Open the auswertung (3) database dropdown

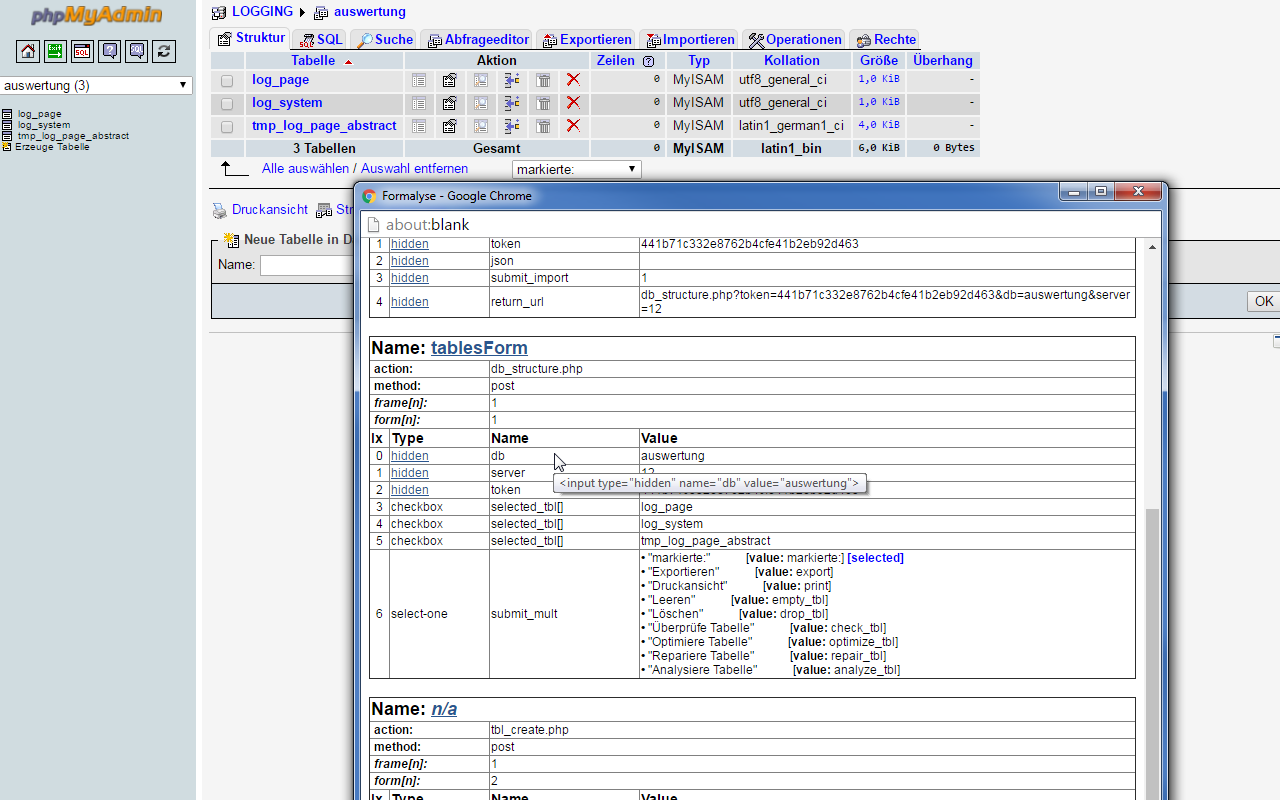click(x=96, y=85)
